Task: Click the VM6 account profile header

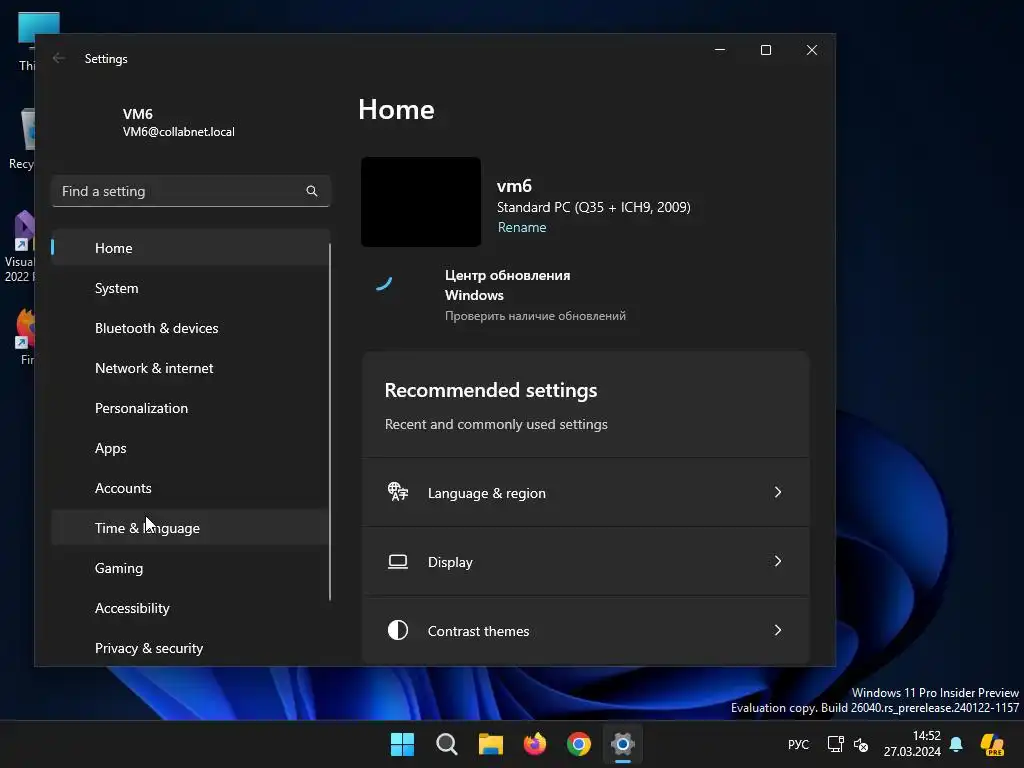Action: 178,122
